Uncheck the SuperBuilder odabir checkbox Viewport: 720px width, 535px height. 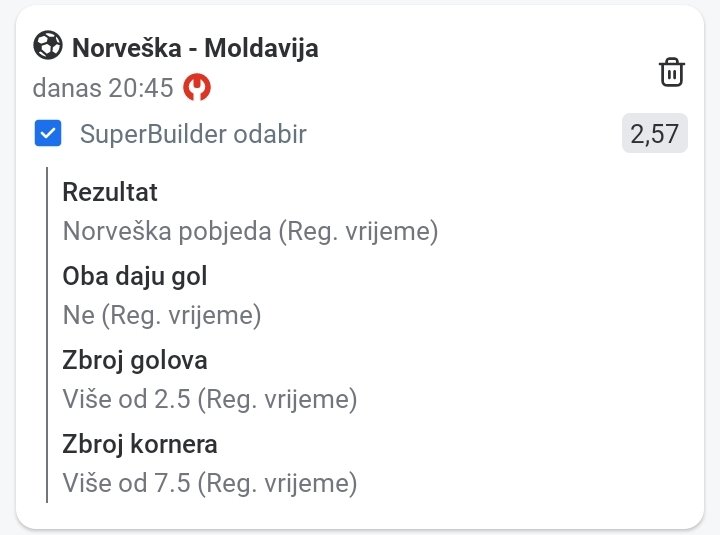[48, 134]
